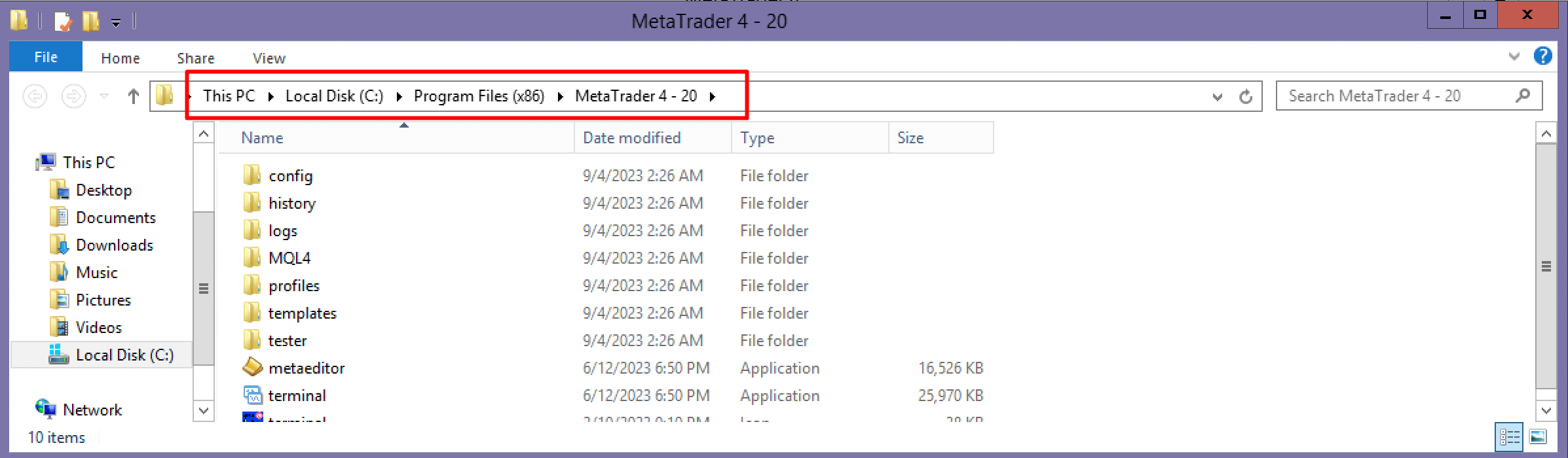Open the File menu tab
1568x458 pixels.
point(46,58)
